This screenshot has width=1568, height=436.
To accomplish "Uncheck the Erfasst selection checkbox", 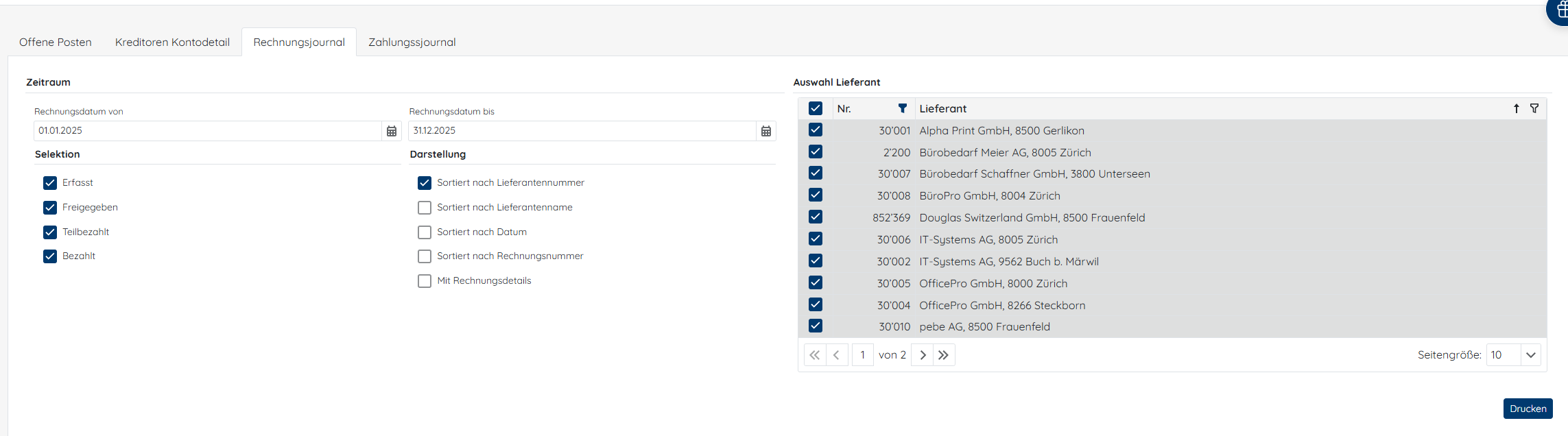I will [x=50, y=183].
